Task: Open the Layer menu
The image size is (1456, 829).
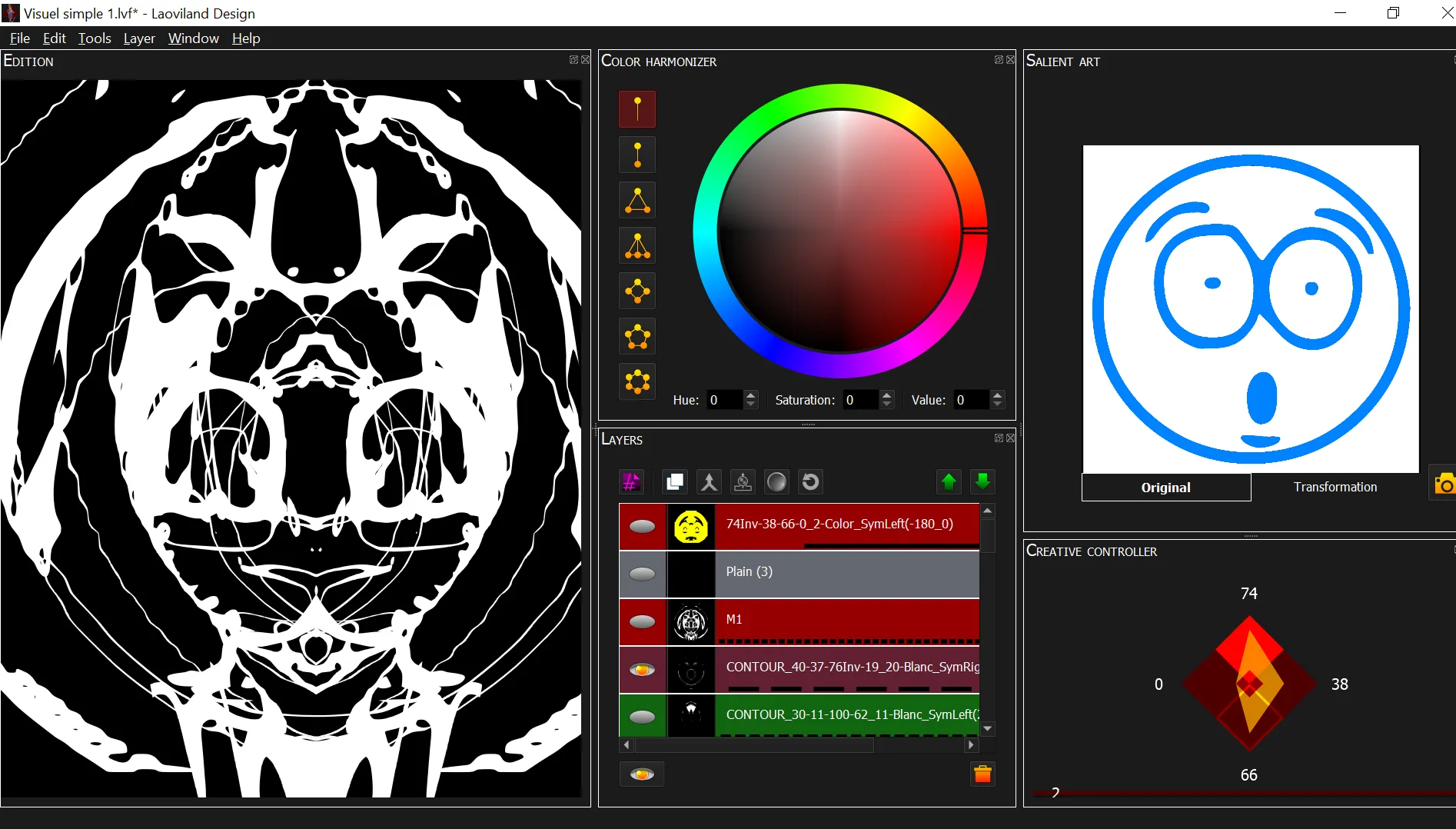Action: point(139,38)
